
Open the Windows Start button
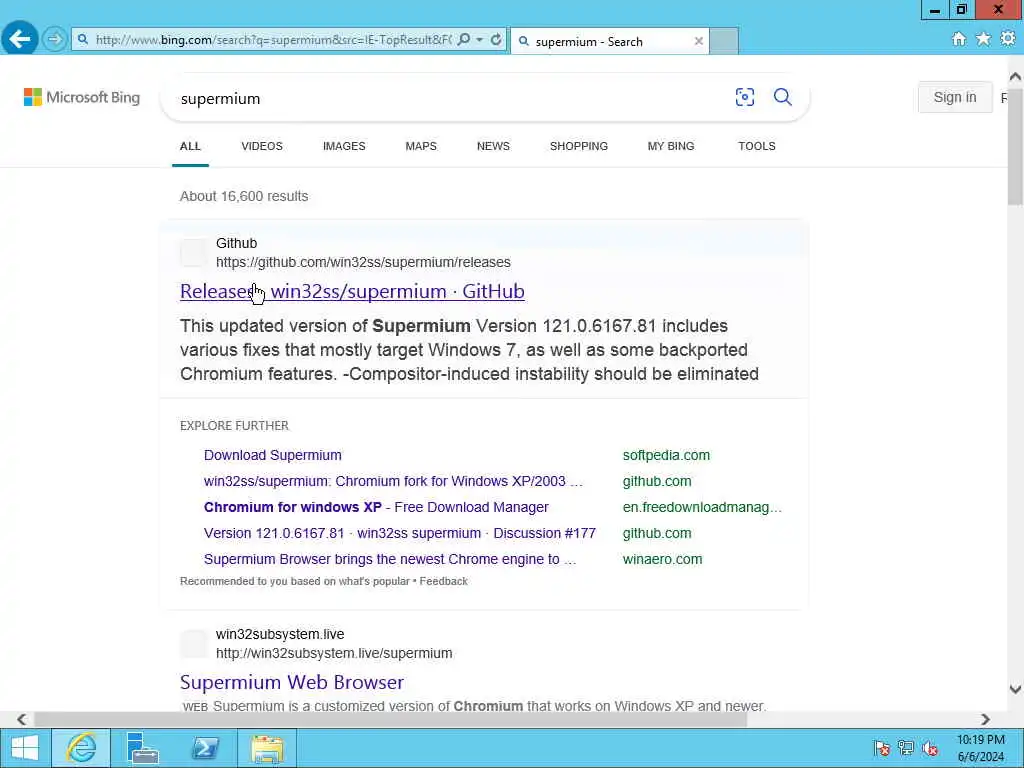(x=25, y=748)
